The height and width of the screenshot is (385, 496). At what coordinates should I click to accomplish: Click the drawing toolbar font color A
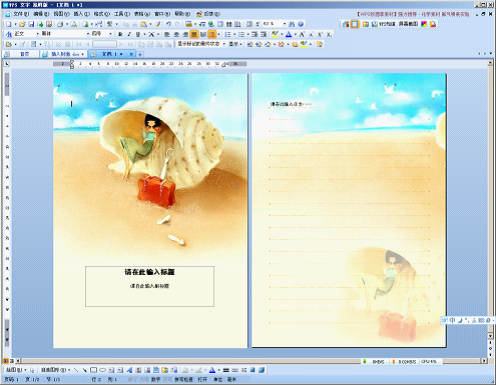(212, 370)
